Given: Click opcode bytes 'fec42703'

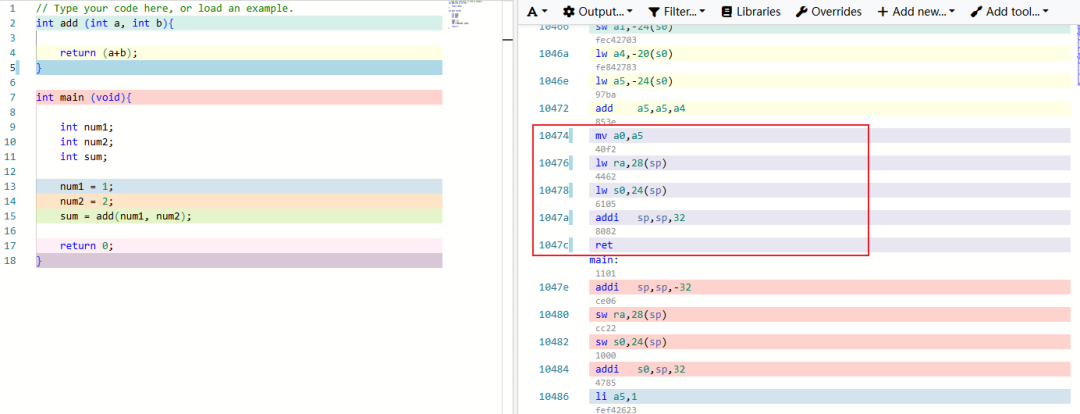Looking at the screenshot, I should click(616, 41).
